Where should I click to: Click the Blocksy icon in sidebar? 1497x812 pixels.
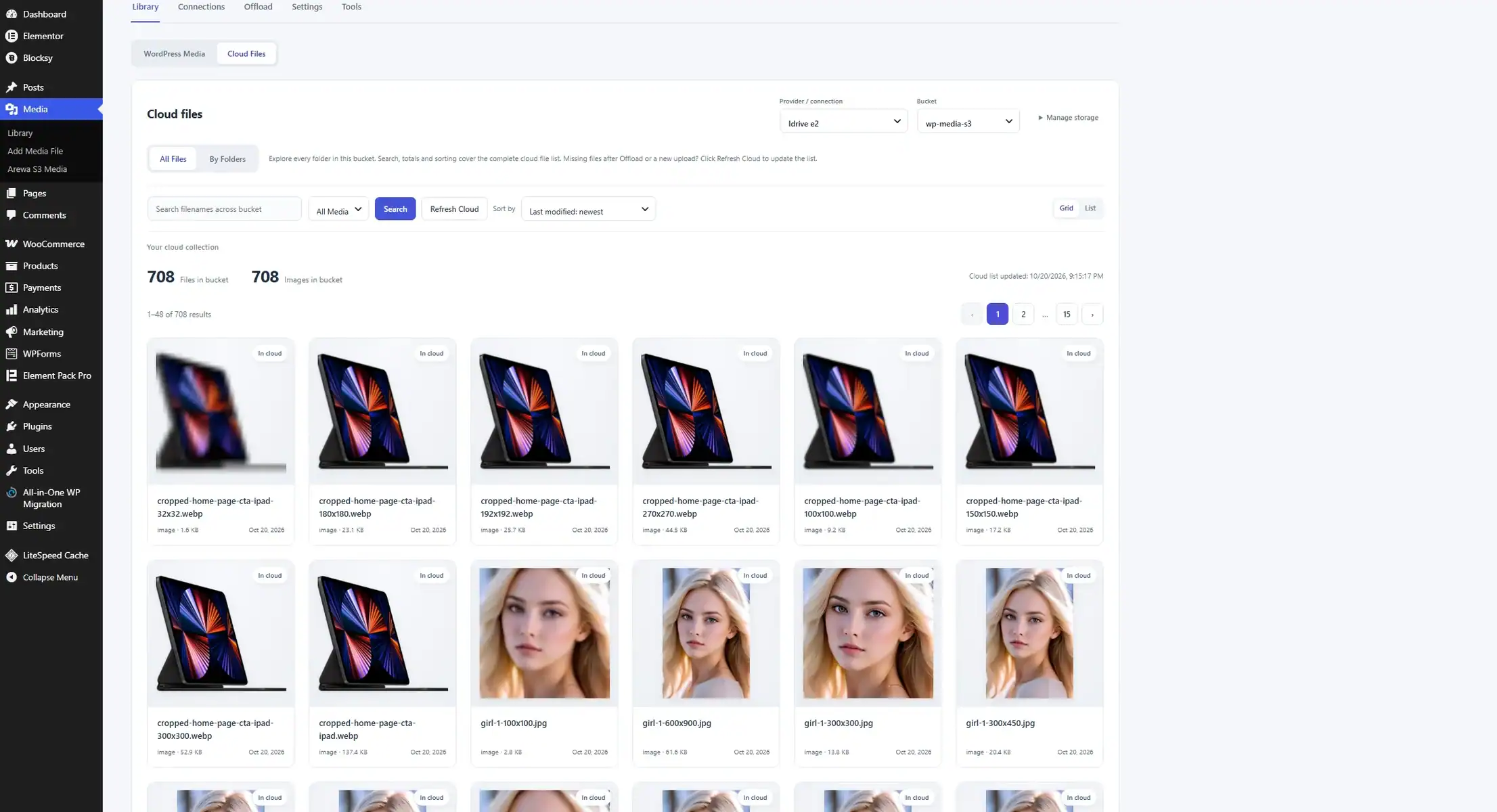coord(12,58)
